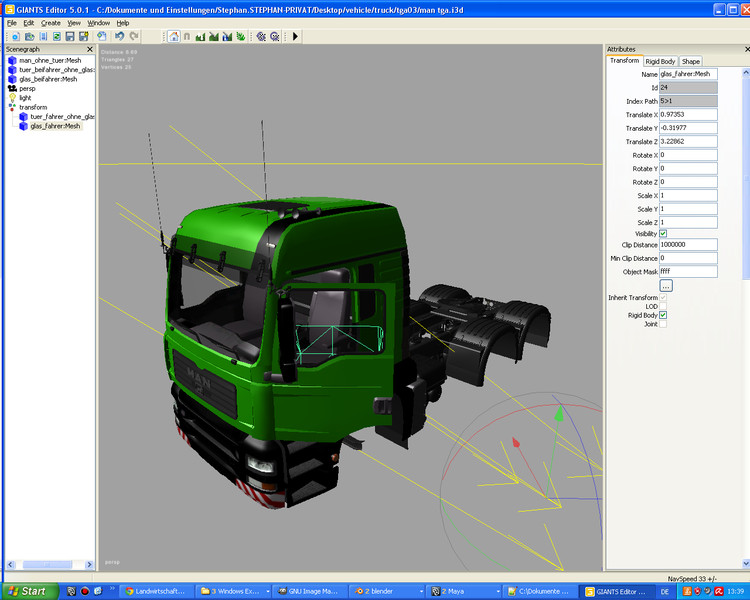This screenshot has height=600, width=750.
Task: Click the Scale Y field
Action: pyautogui.click(x=688, y=209)
